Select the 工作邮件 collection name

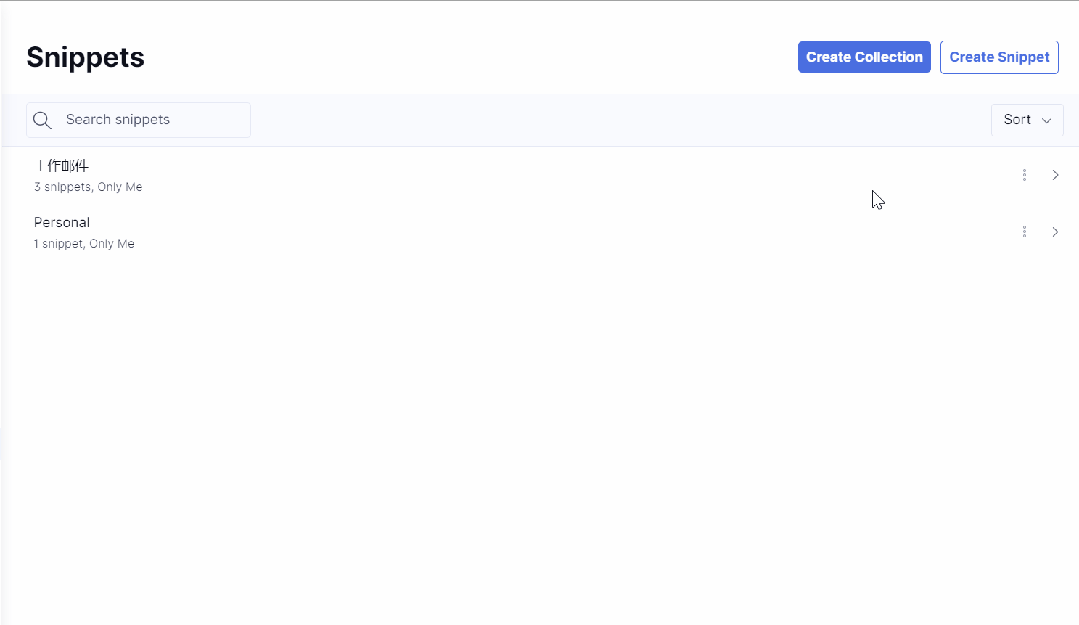62,165
